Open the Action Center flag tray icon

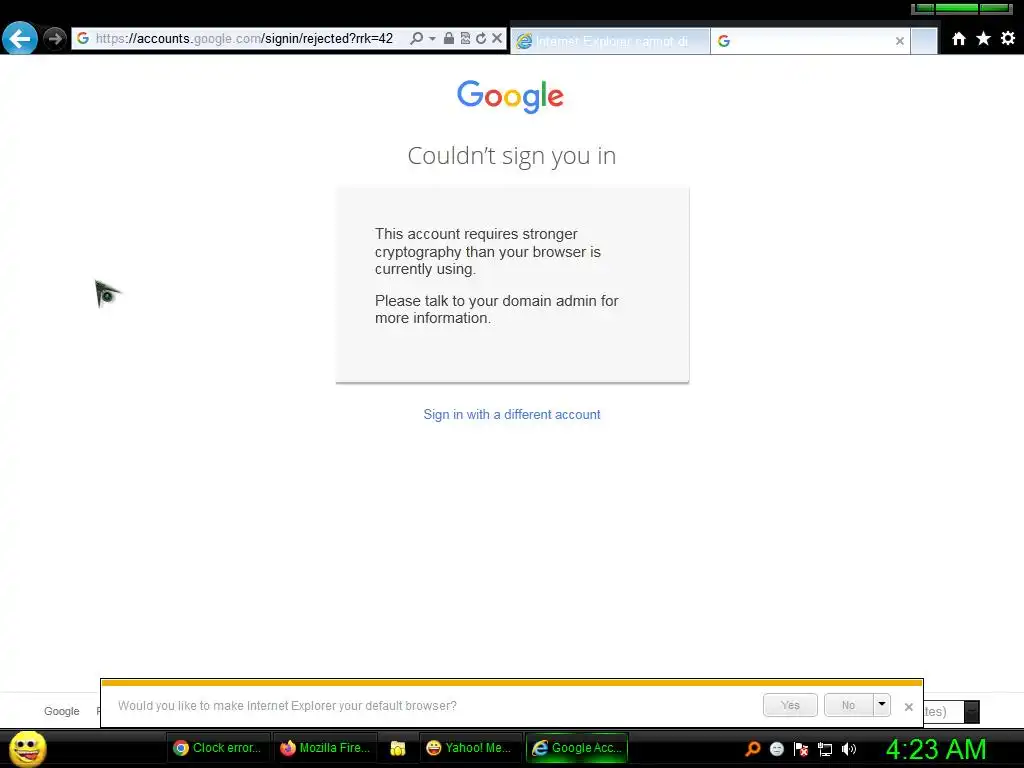[x=801, y=749]
